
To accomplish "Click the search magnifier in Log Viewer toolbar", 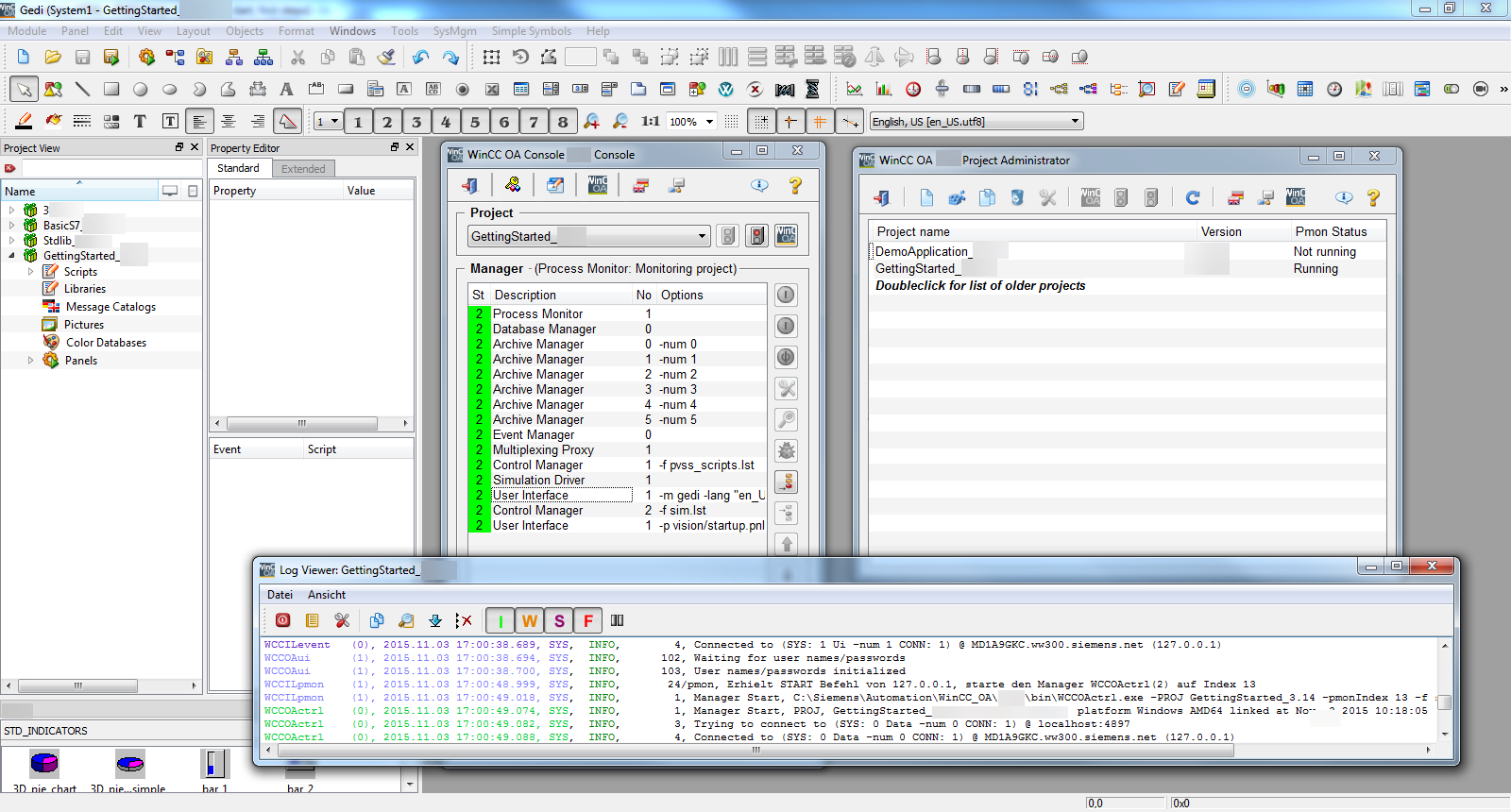I will click(x=406, y=620).
